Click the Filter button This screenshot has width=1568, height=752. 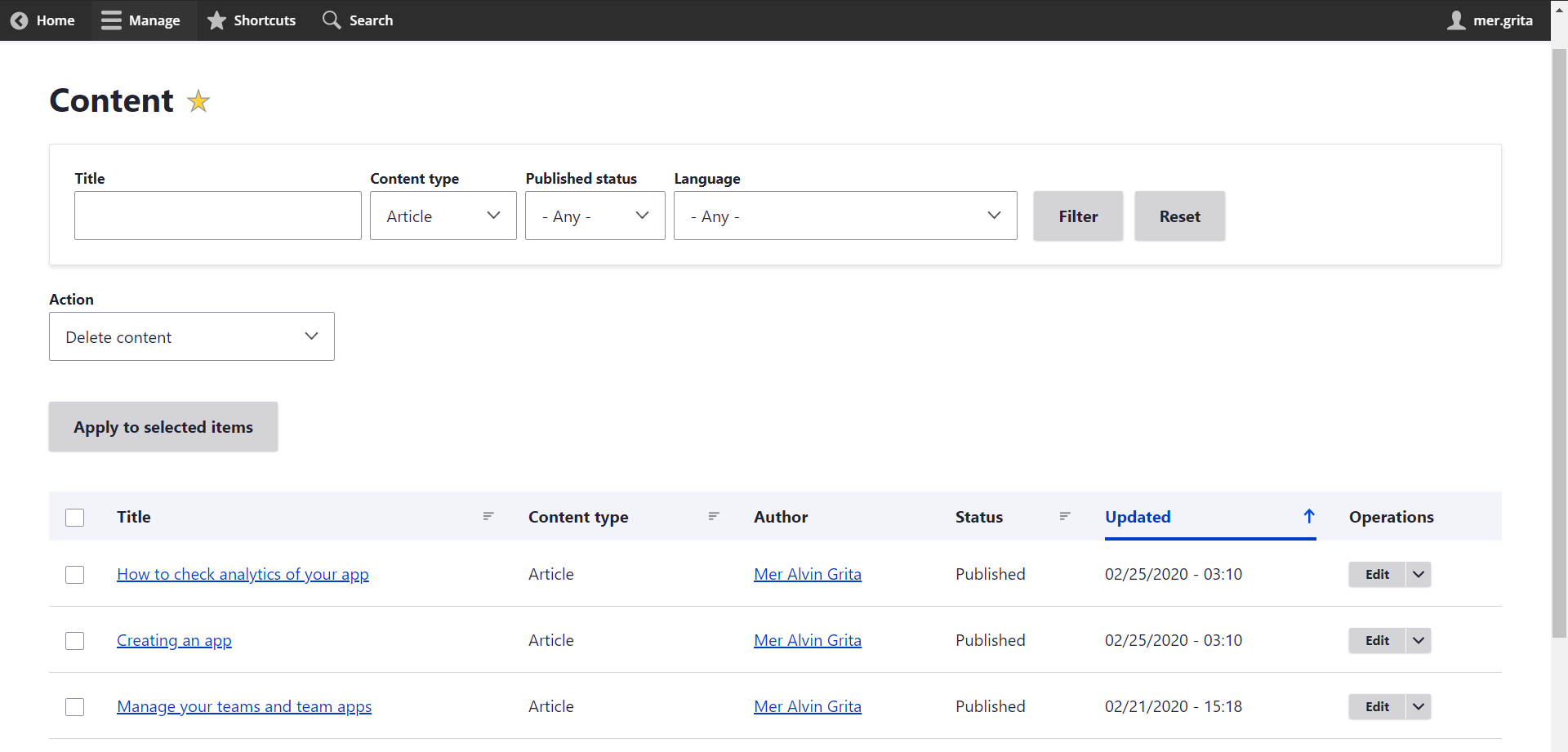[x=1078, y=216]
